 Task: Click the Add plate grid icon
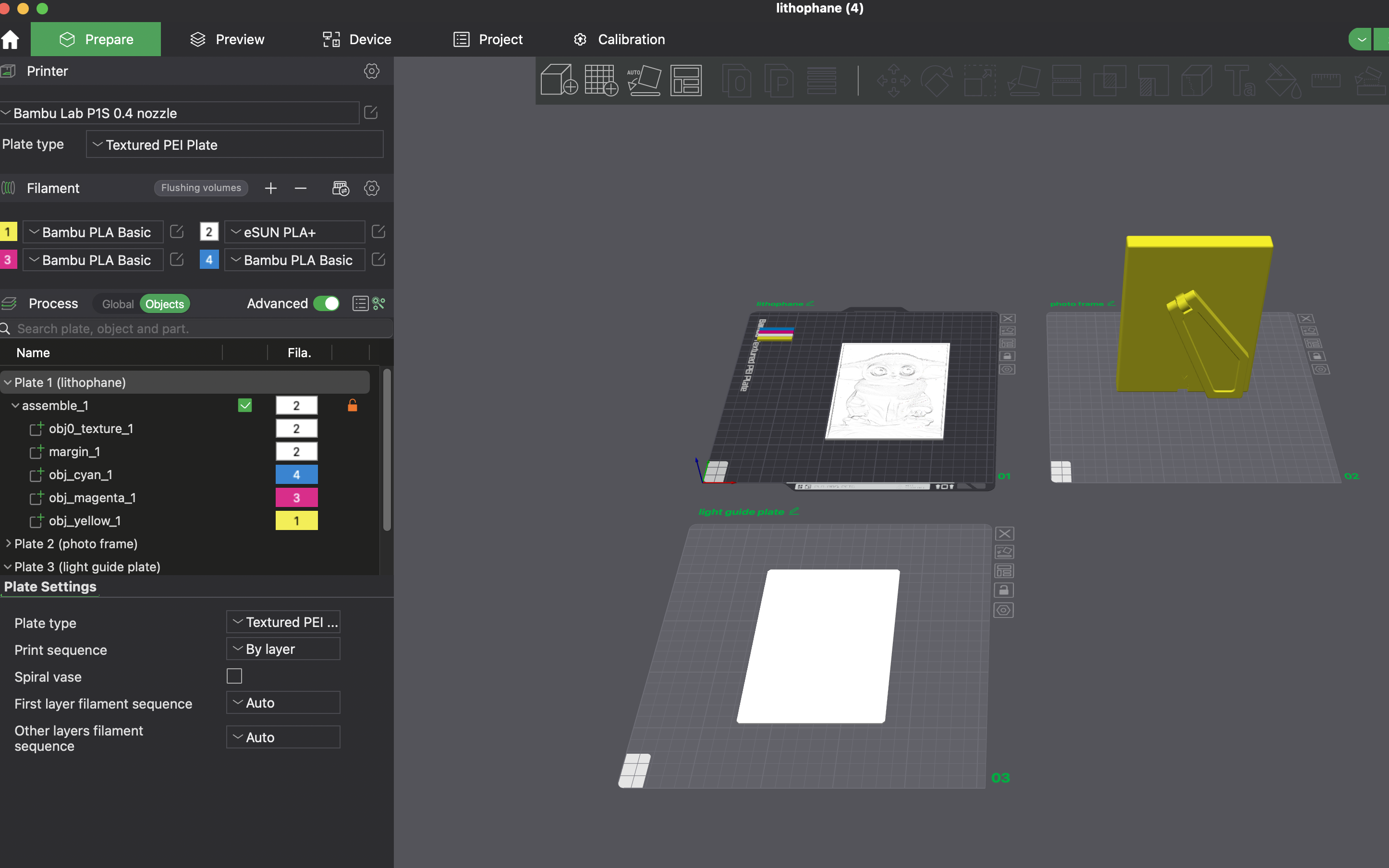coord(601,80)
